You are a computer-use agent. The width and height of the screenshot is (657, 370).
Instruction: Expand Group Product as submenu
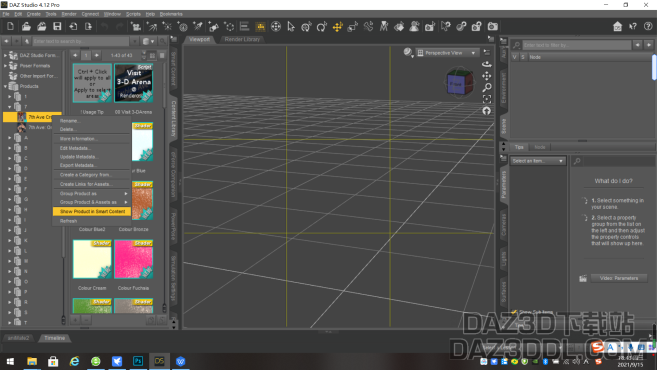[x=92, y=194]
